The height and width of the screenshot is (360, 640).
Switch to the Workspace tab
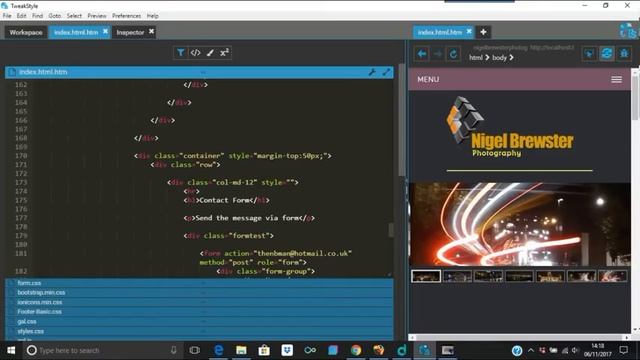[26, 32]
